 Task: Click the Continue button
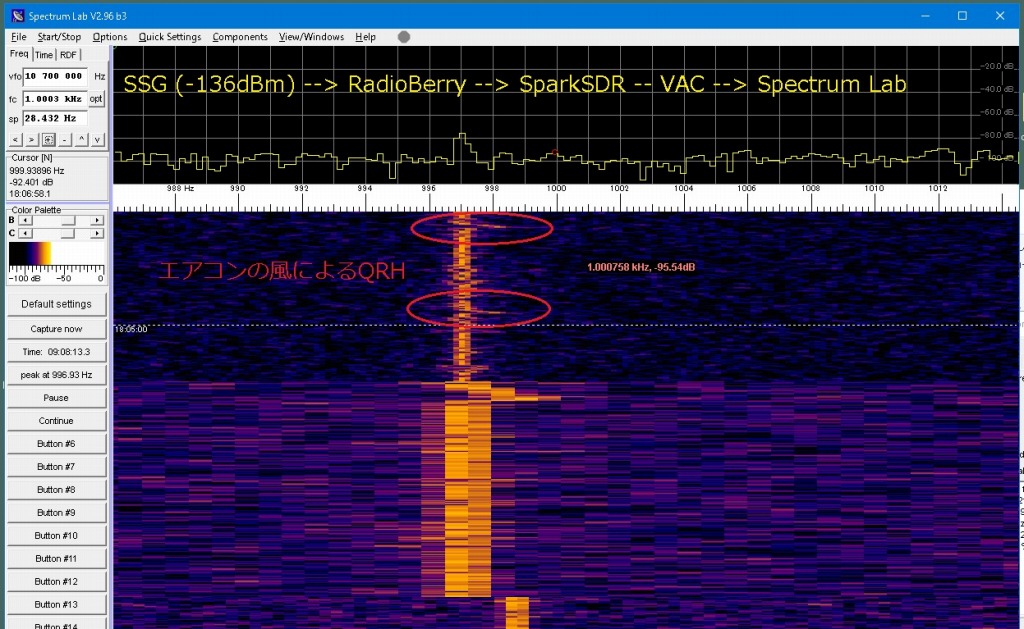(x=56, y=421)
